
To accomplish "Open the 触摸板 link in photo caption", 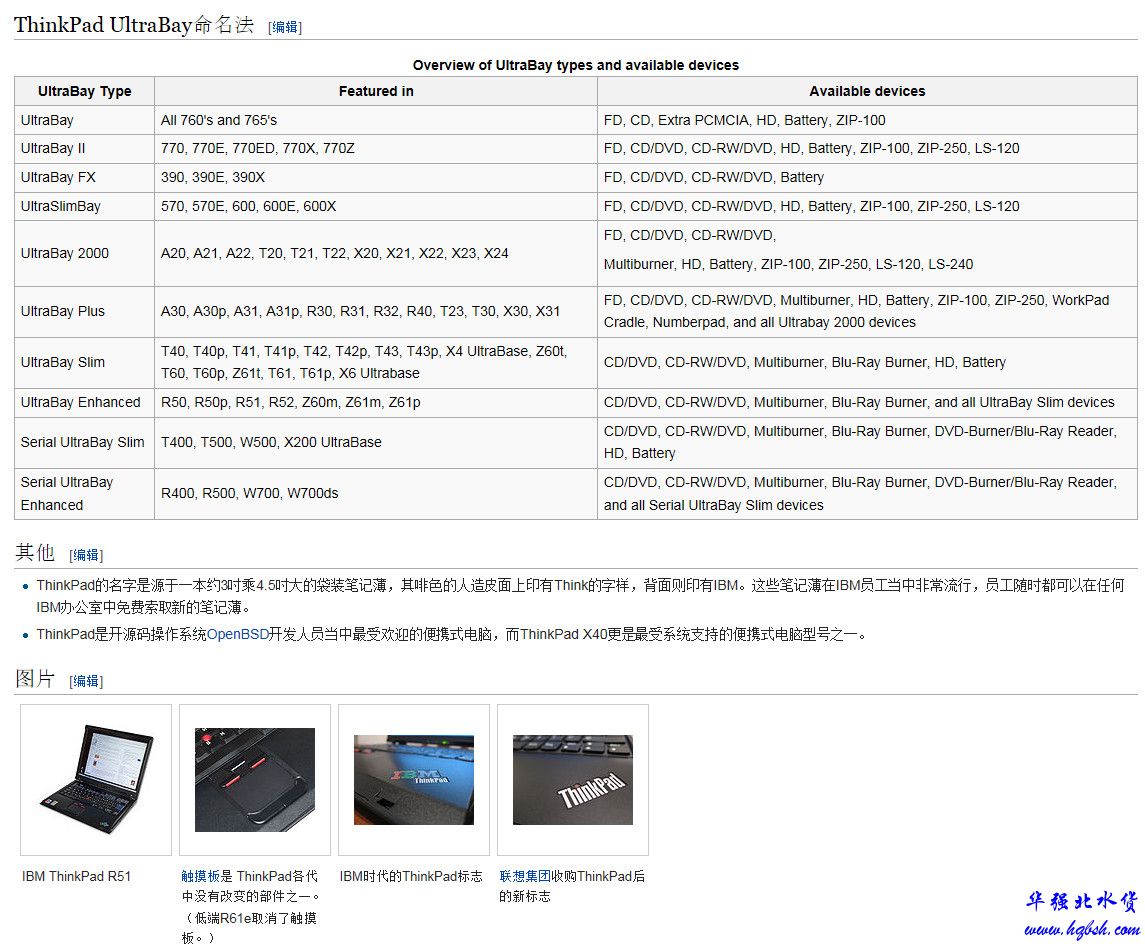I will point(201,876).
